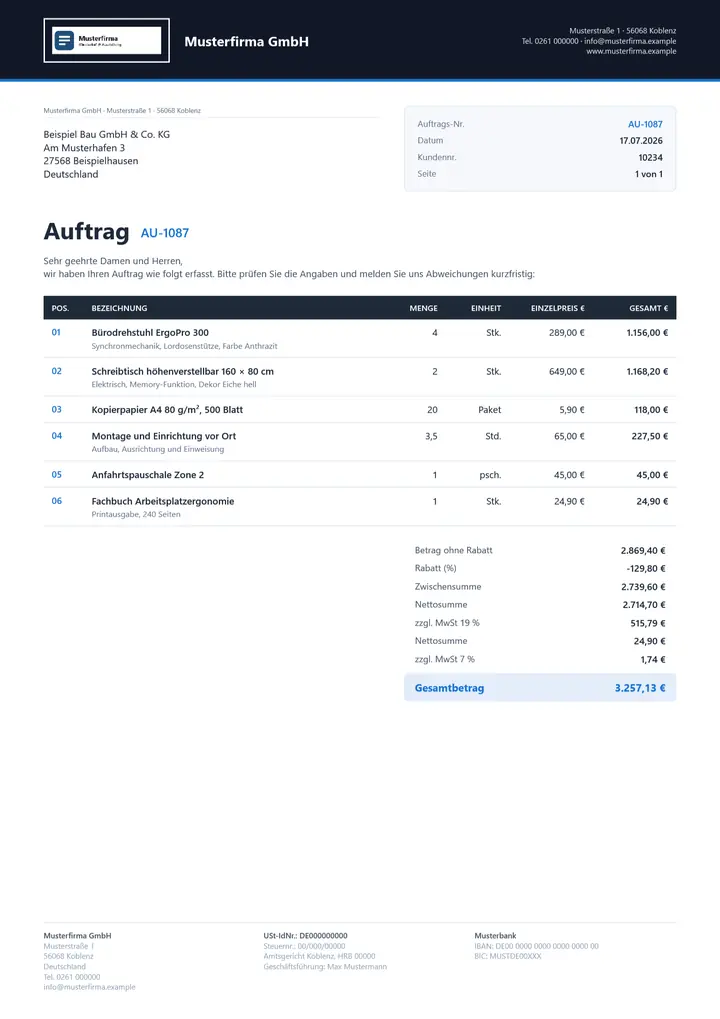Click the 'zzgl. MwSt 19 %' label

[x=447, y=623]
